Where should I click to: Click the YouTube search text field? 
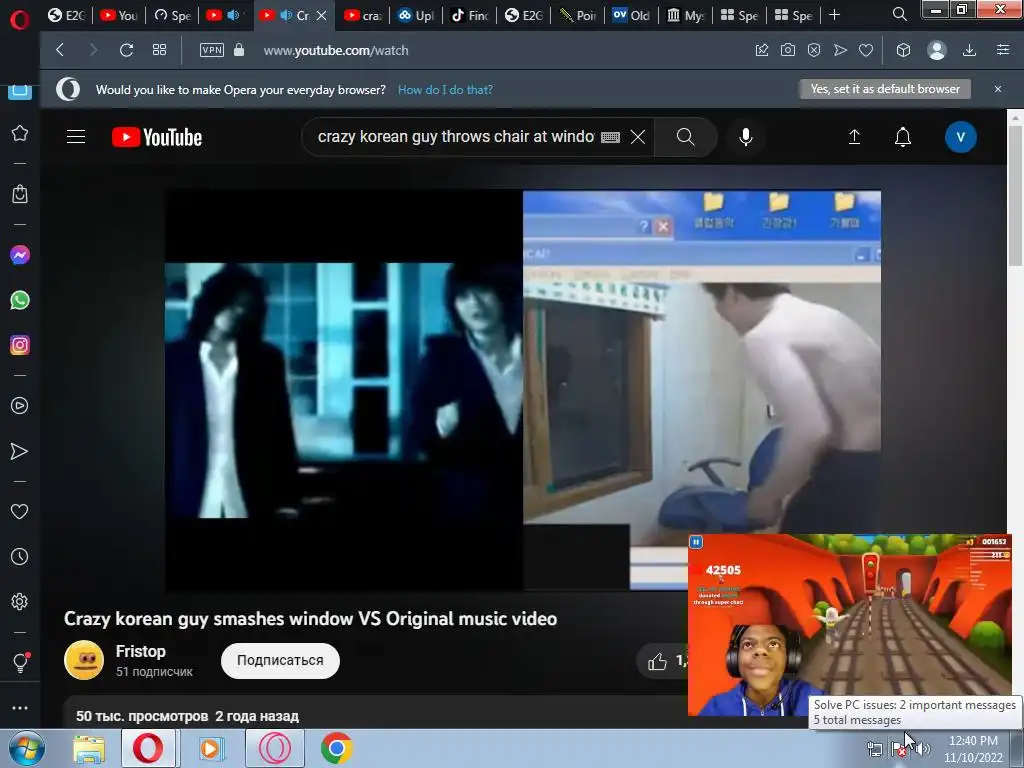pos(455,136)
